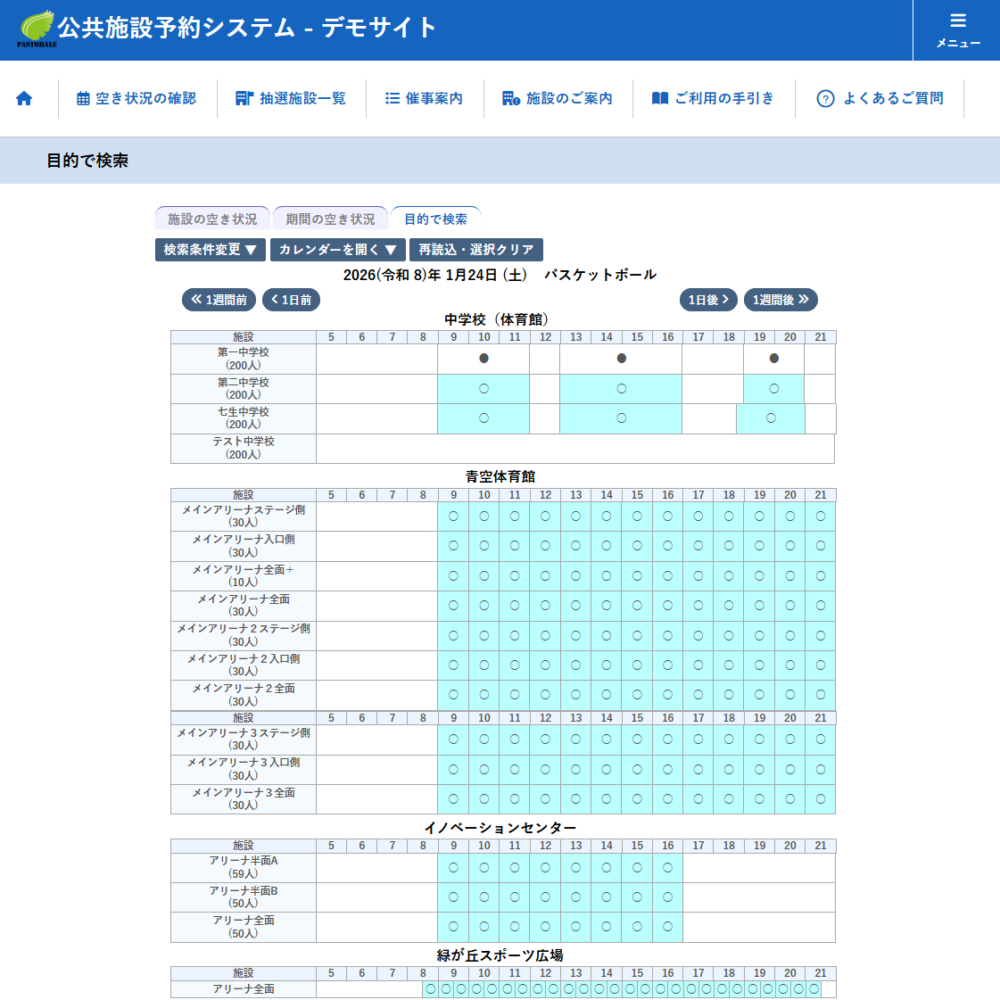Click the PASTORALE site logo
This screenshot has height=1000, width=1000.
[36, 28]
